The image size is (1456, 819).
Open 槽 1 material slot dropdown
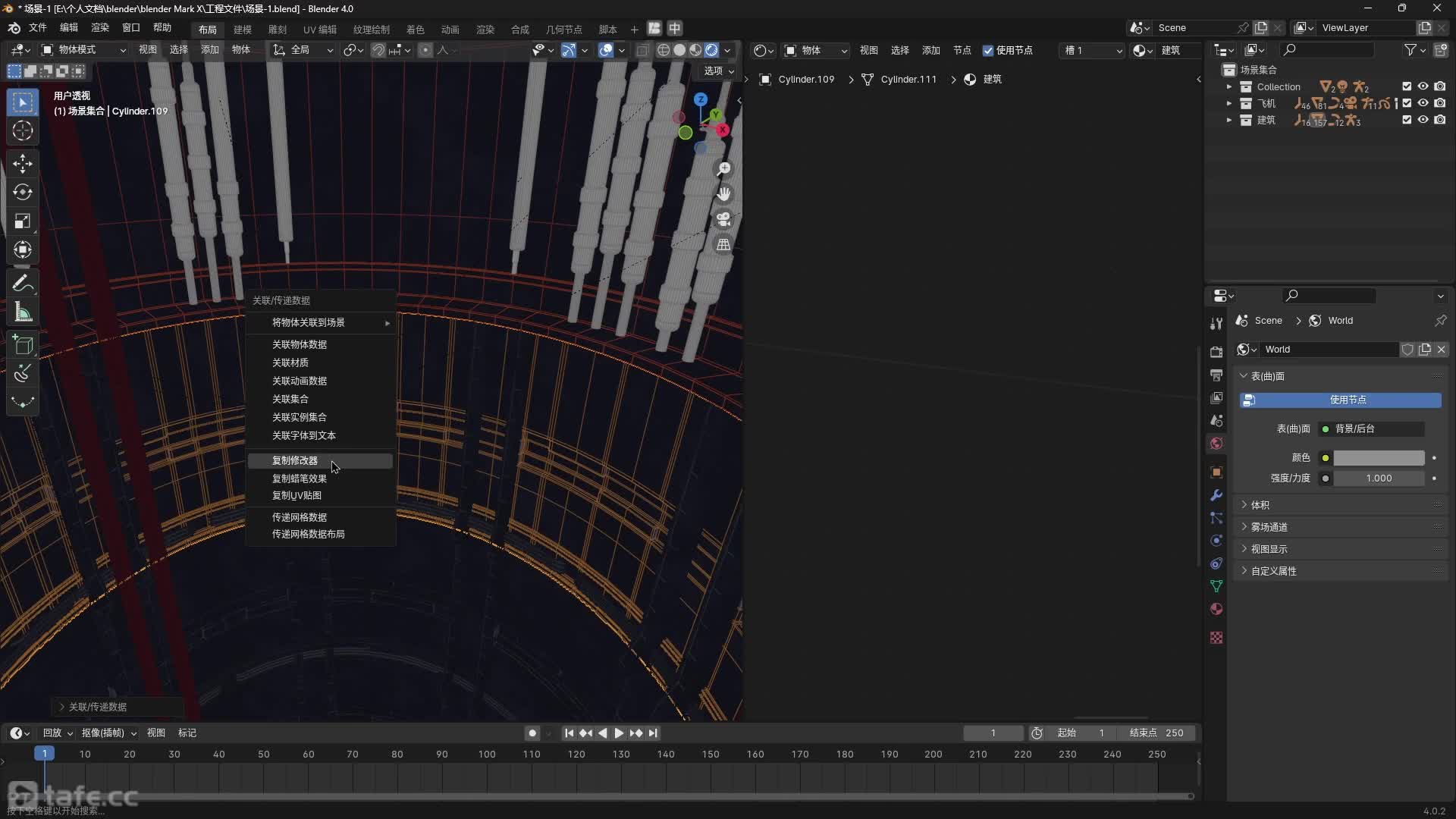(x=1093, y=51)
